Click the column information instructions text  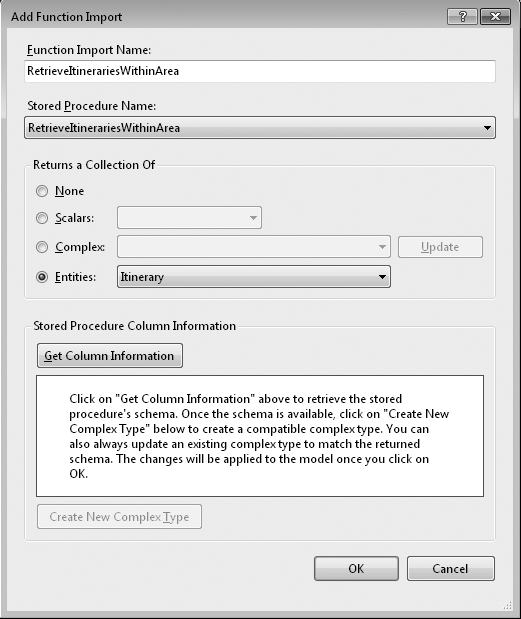coord(259,436)
